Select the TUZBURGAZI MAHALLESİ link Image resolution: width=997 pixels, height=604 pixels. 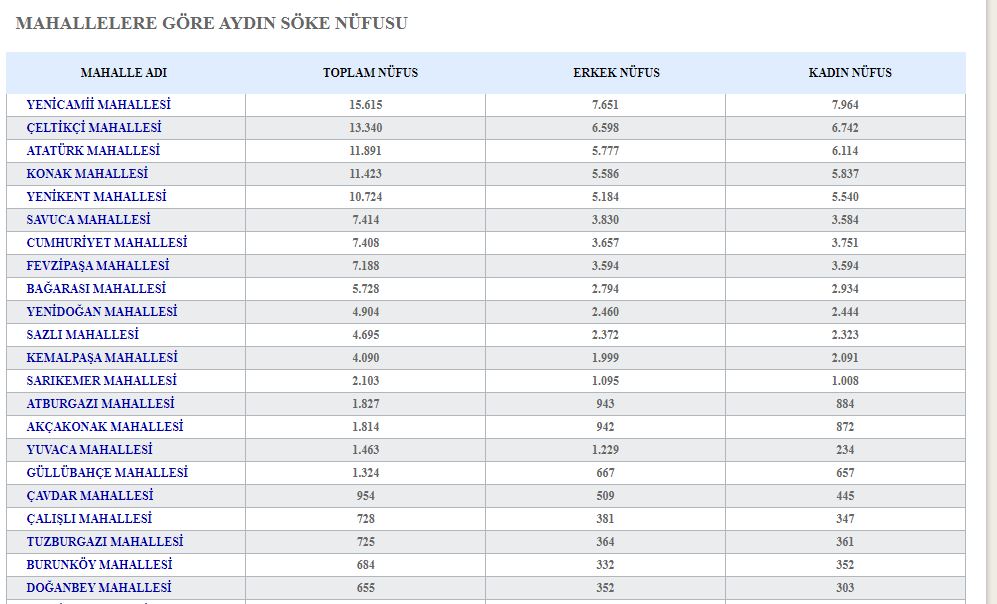pos(105,541)
